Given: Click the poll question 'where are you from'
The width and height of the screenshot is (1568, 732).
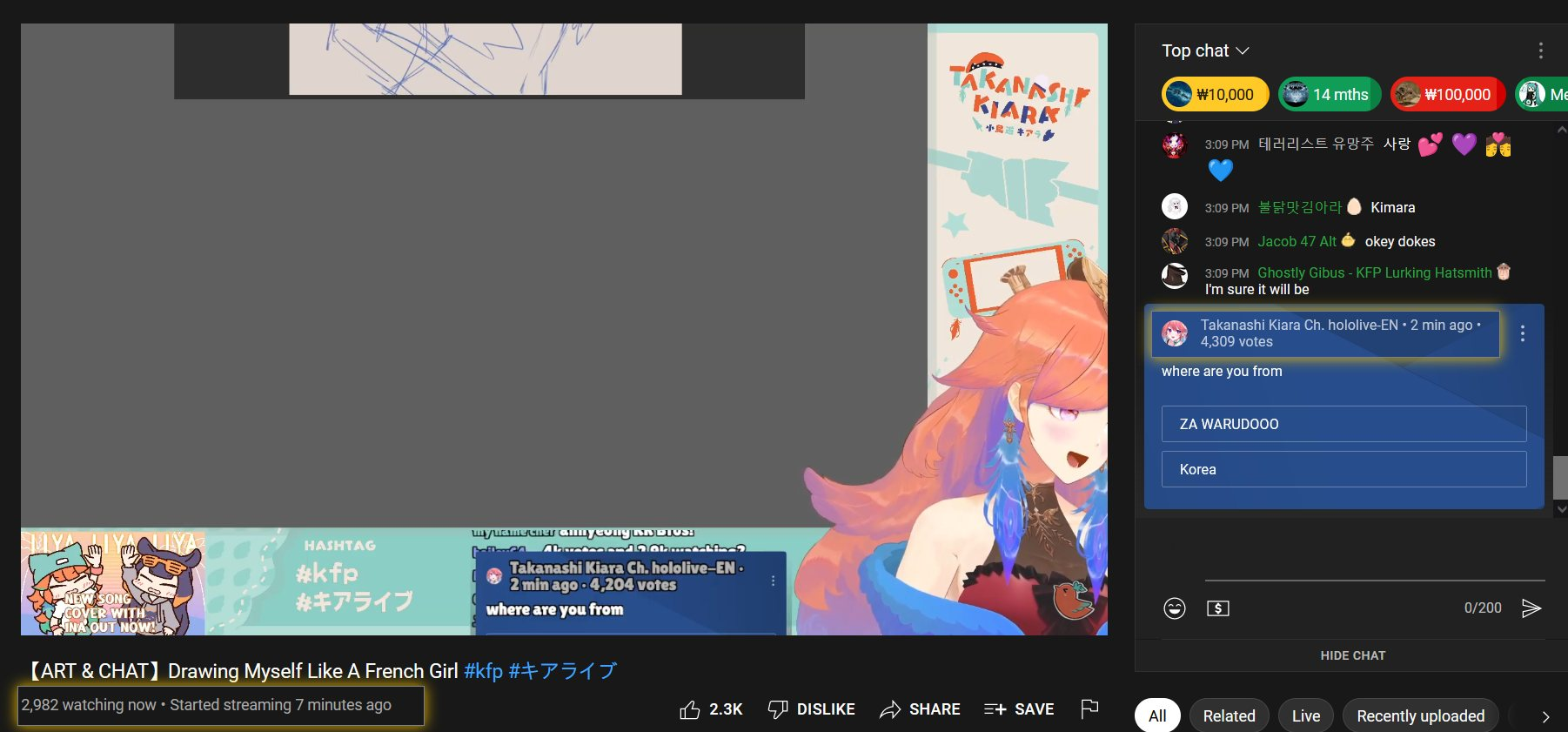Looking at the screenshot, I should (1222, 371).
